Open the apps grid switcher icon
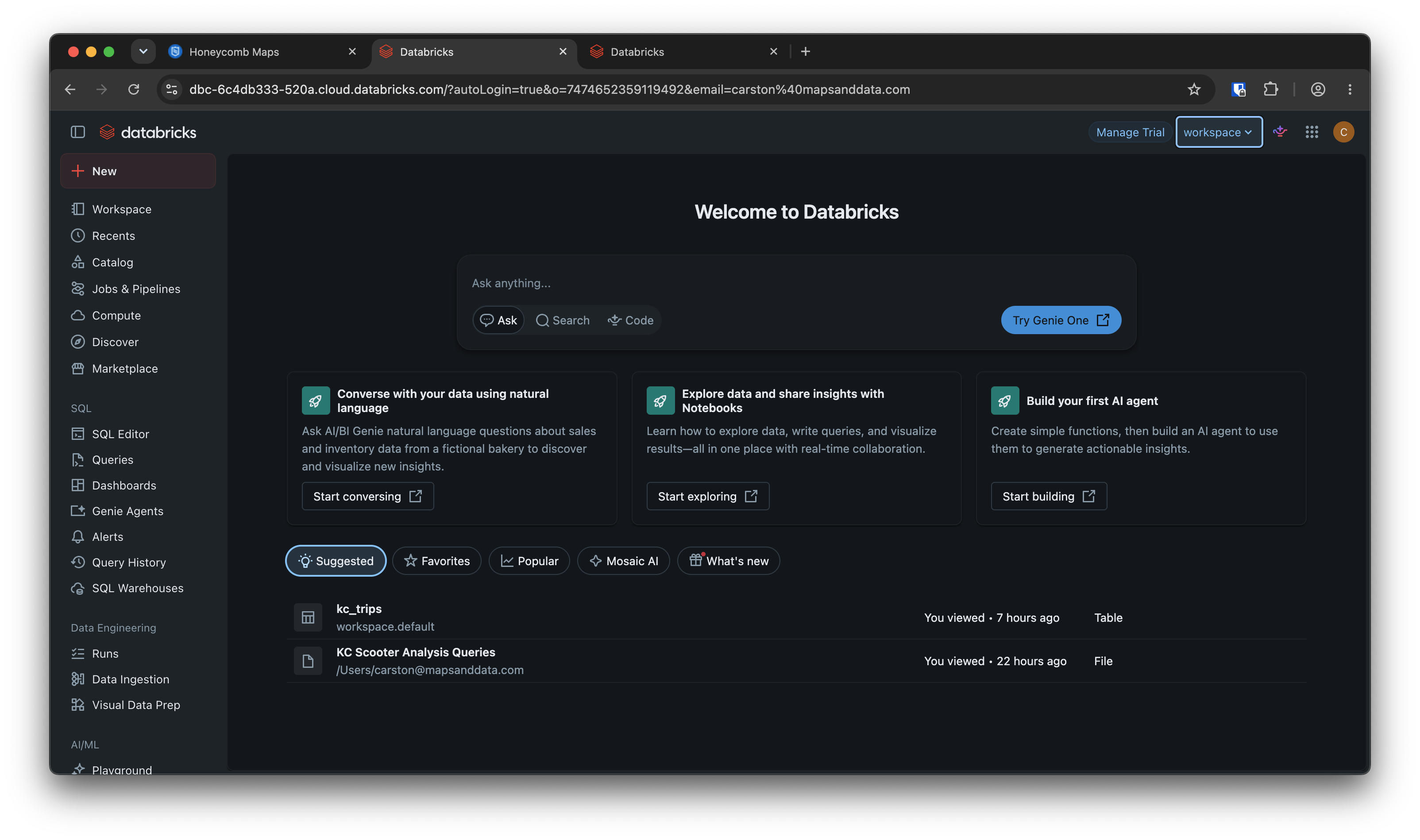 click(x=1312, y=132)
